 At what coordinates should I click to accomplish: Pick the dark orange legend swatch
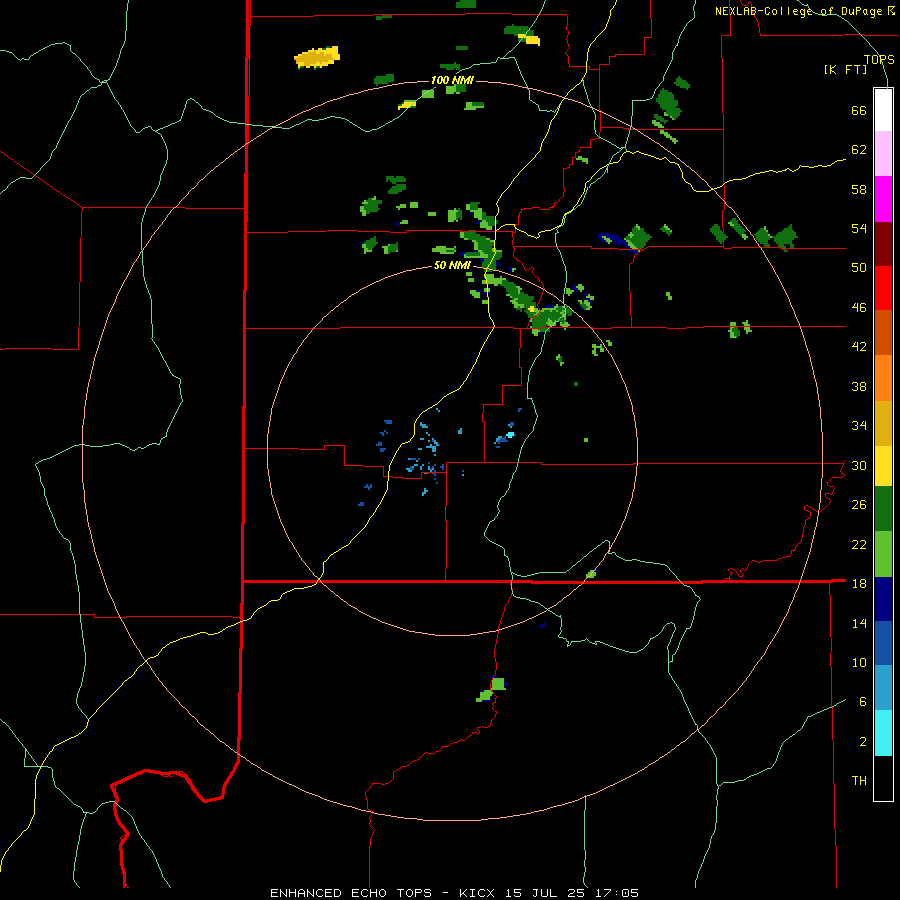(883, 332)
